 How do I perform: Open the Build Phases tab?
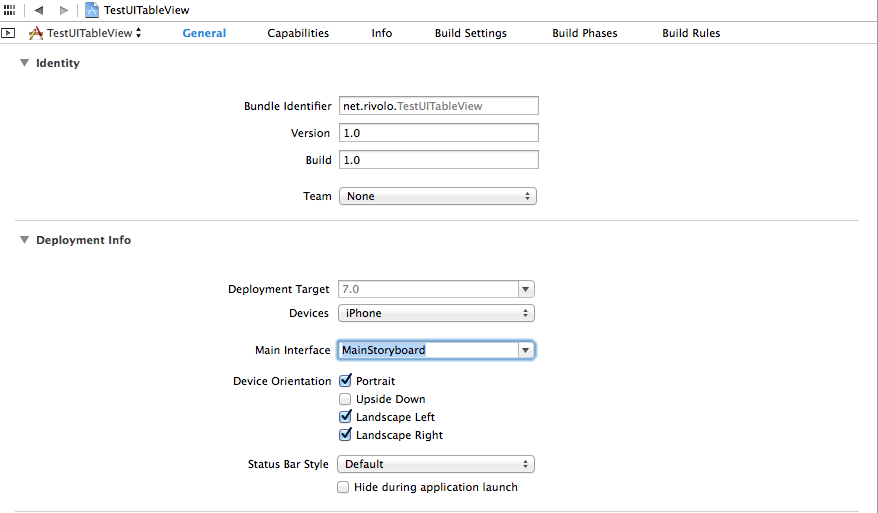pos(585,33)
